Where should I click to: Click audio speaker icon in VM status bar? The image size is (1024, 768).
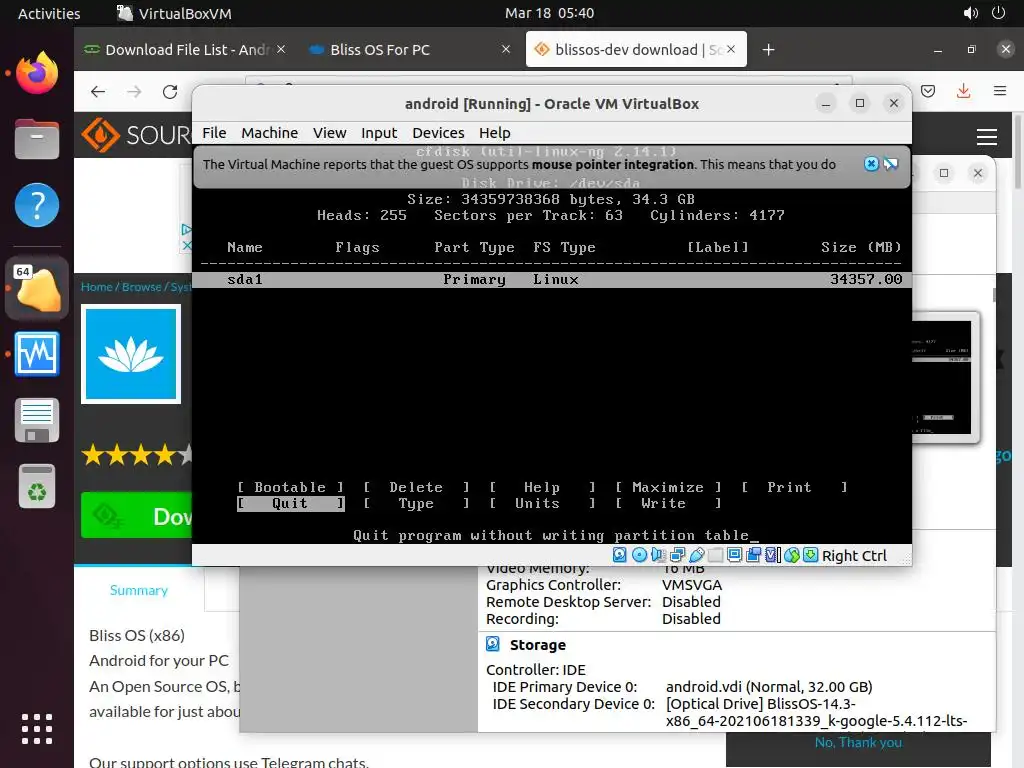658,555
